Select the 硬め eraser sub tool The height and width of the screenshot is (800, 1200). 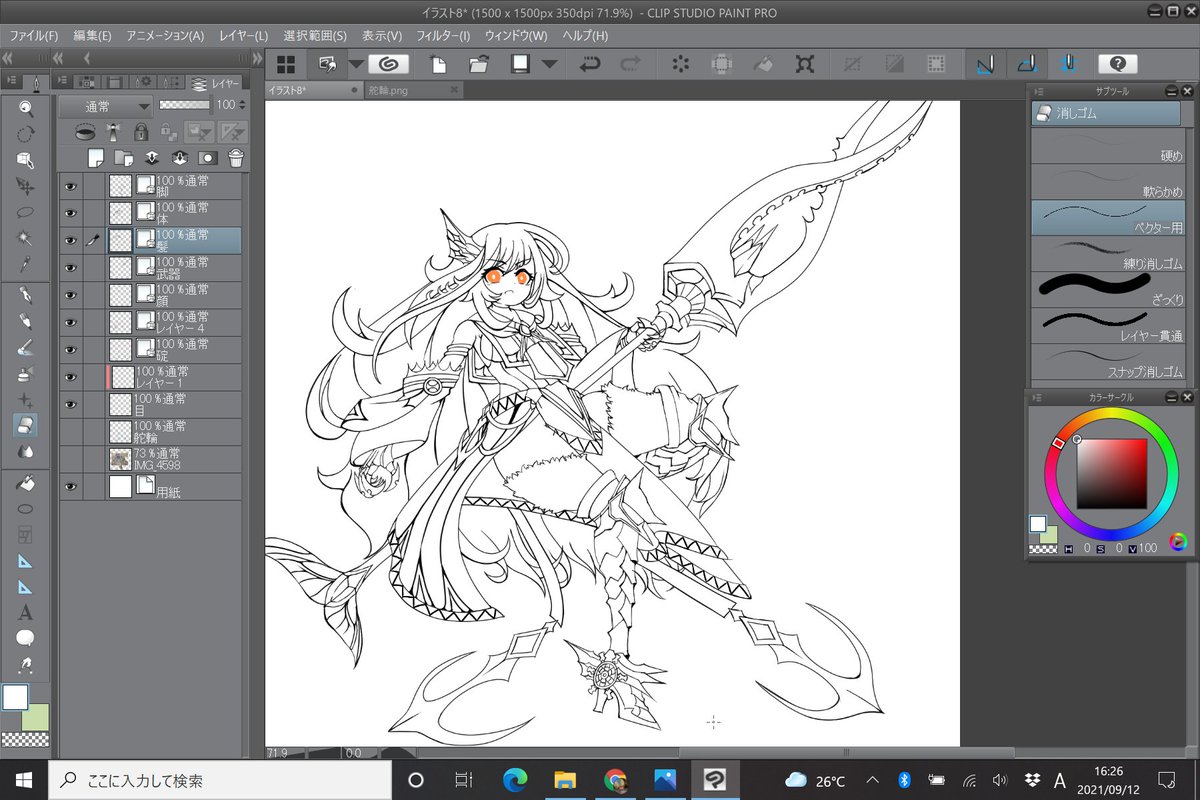tap(1106, 145)
